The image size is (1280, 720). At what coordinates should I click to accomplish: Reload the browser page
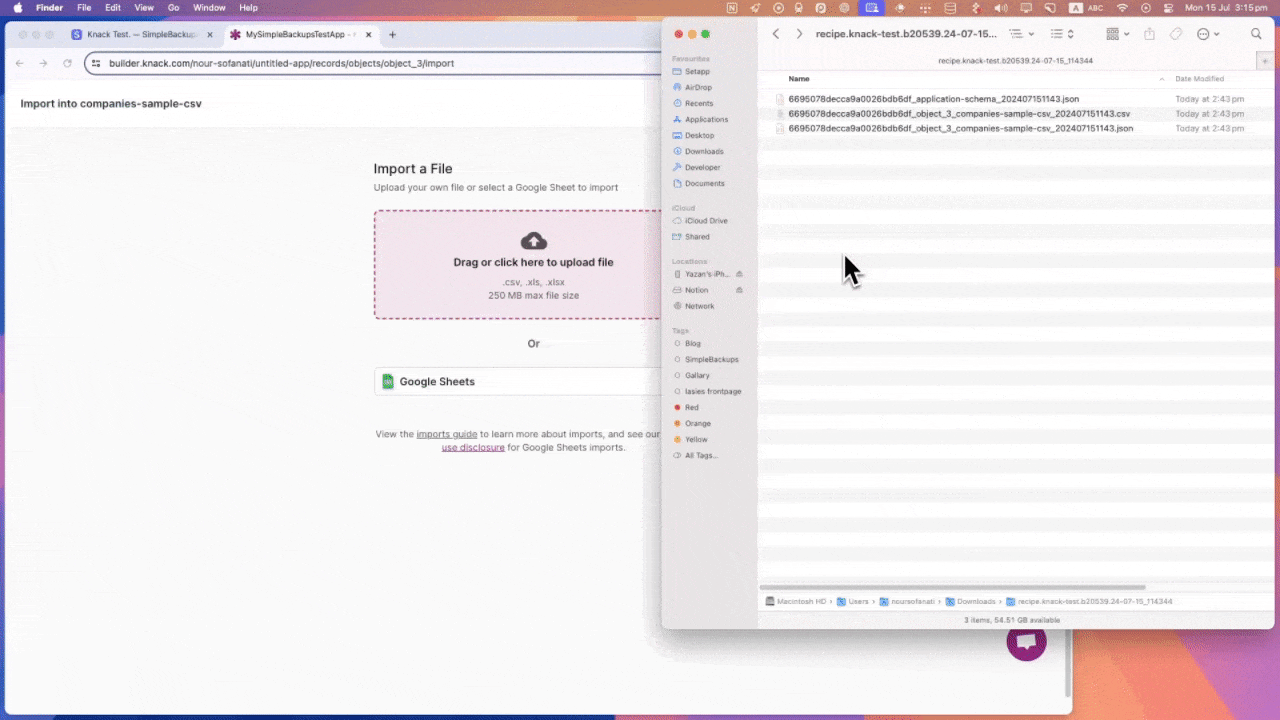pos(67,63)
